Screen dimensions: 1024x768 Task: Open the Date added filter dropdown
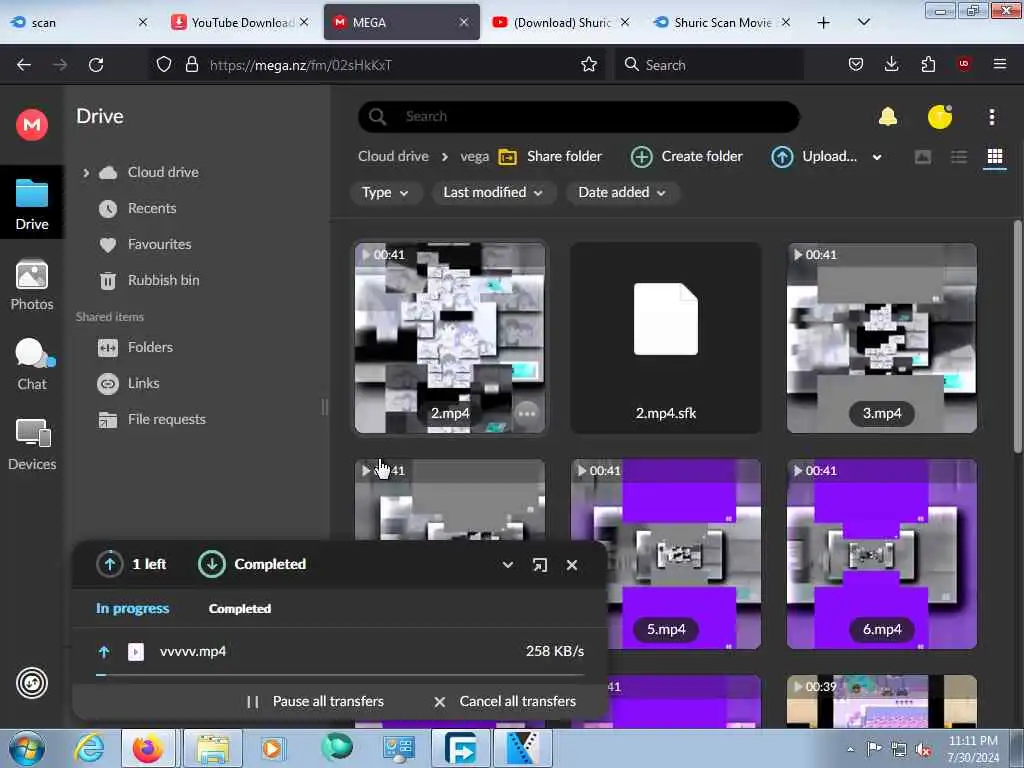pyautogui.click(x=622, y=193)
